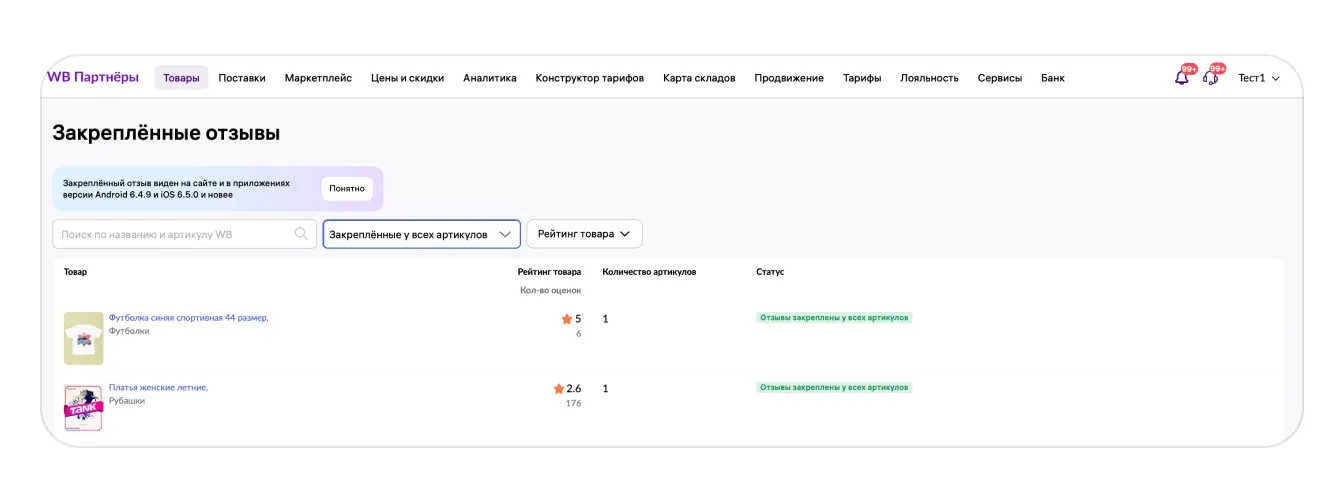This screenshot has height=502, width=1344.
Task: Open the Платья женские летние product link
Action: [158, 387]
